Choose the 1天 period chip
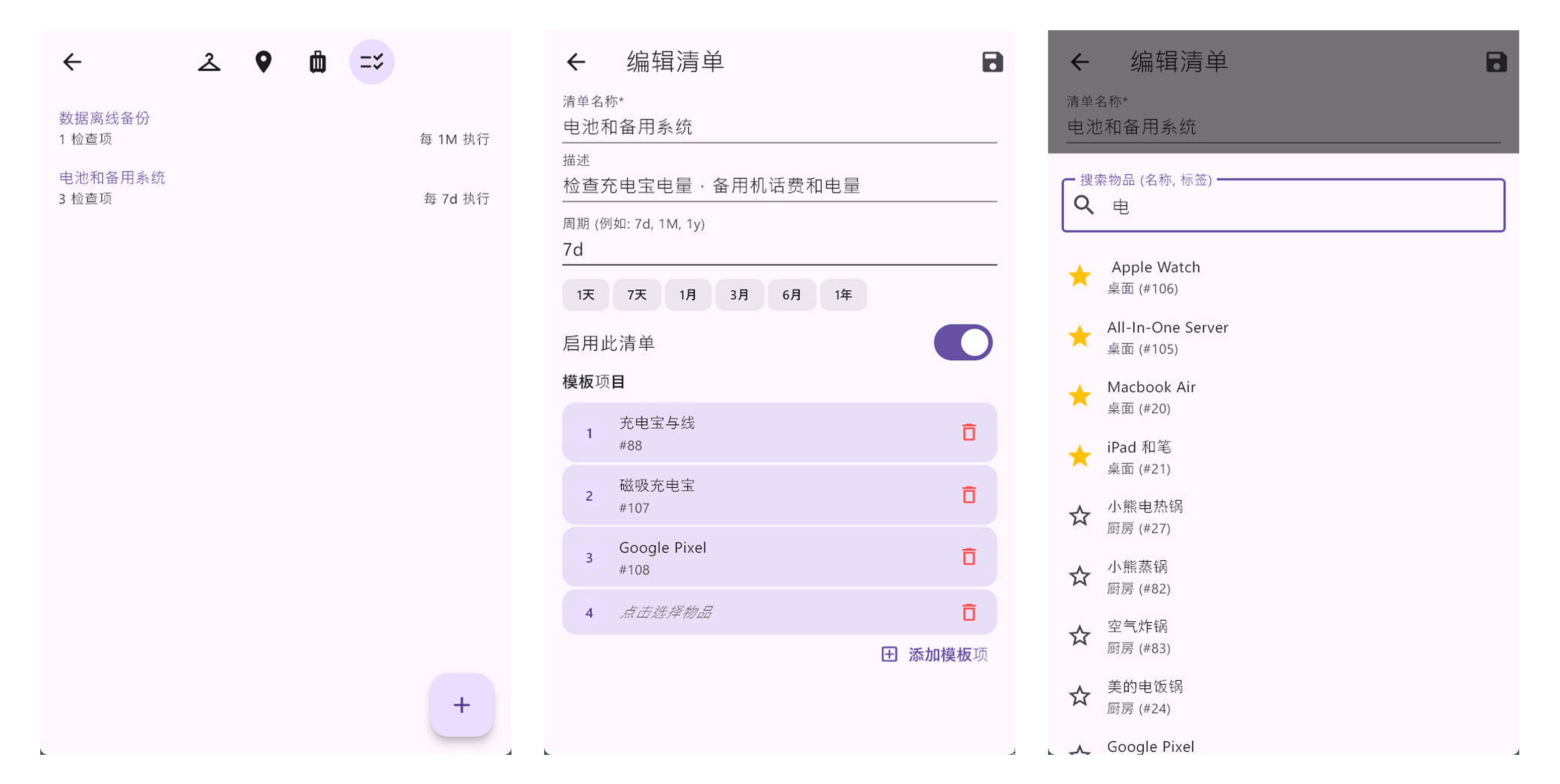Image resolution: width=1560 pixels, height=784 pixels. tap(585, 295)
